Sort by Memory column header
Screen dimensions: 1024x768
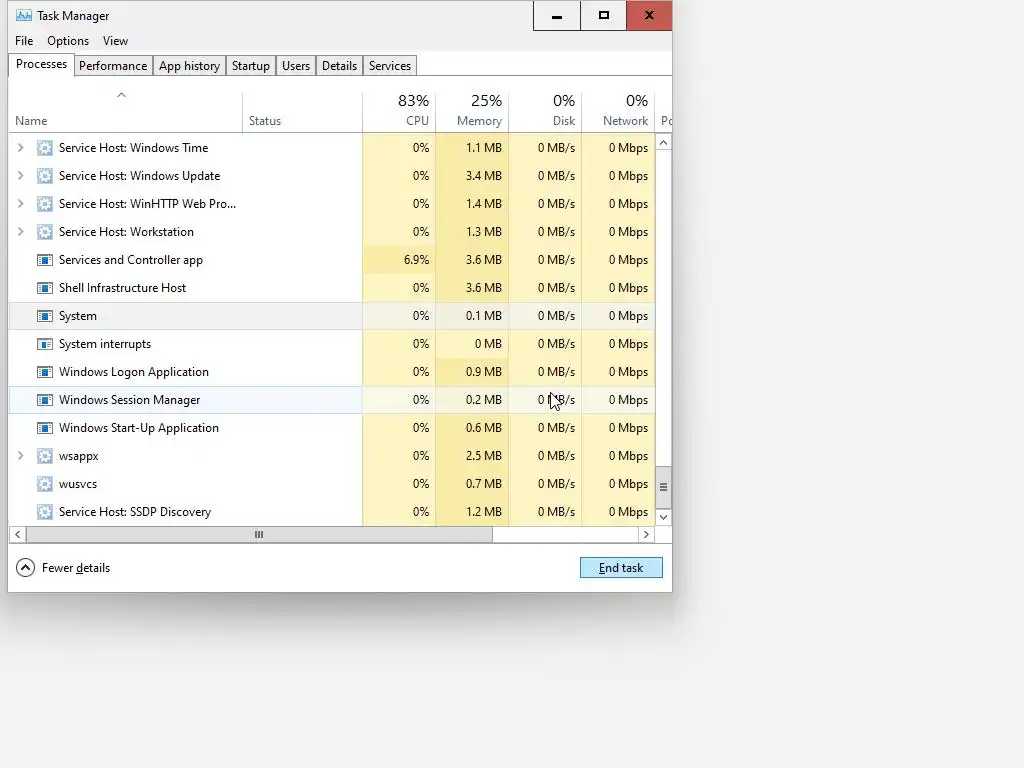pos(472,110)
